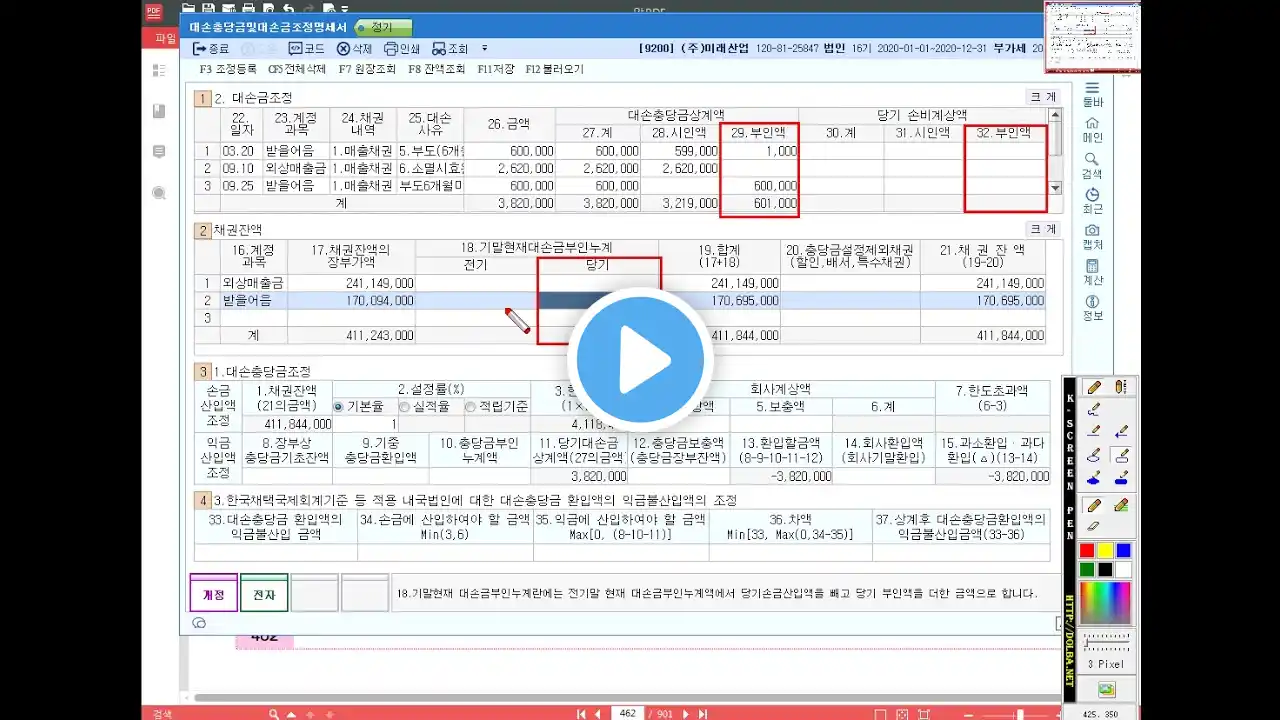1280x720 pixels.
Task: Click the image icon at K-Screen Pen bottom
Action: 1106,689
